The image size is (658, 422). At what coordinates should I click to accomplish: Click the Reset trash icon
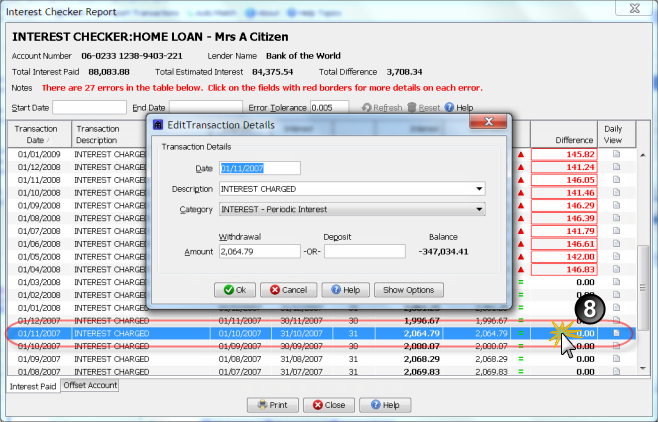(x=410, y=107)
